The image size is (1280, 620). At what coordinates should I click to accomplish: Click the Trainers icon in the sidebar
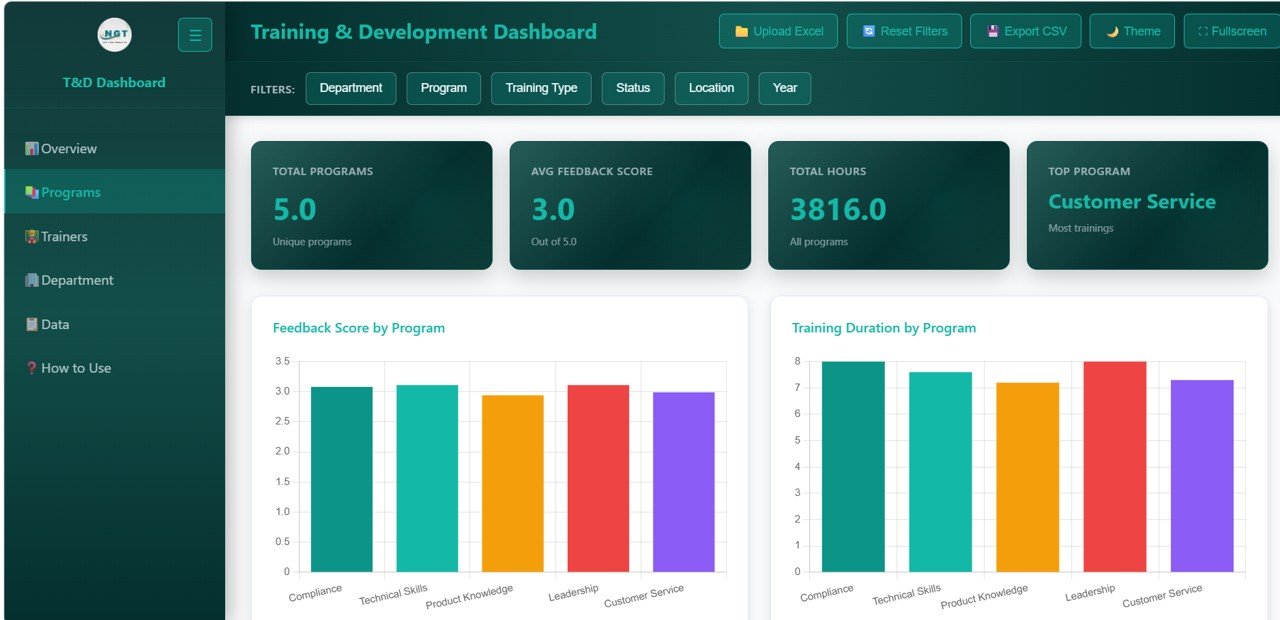(x=31, y=236)
